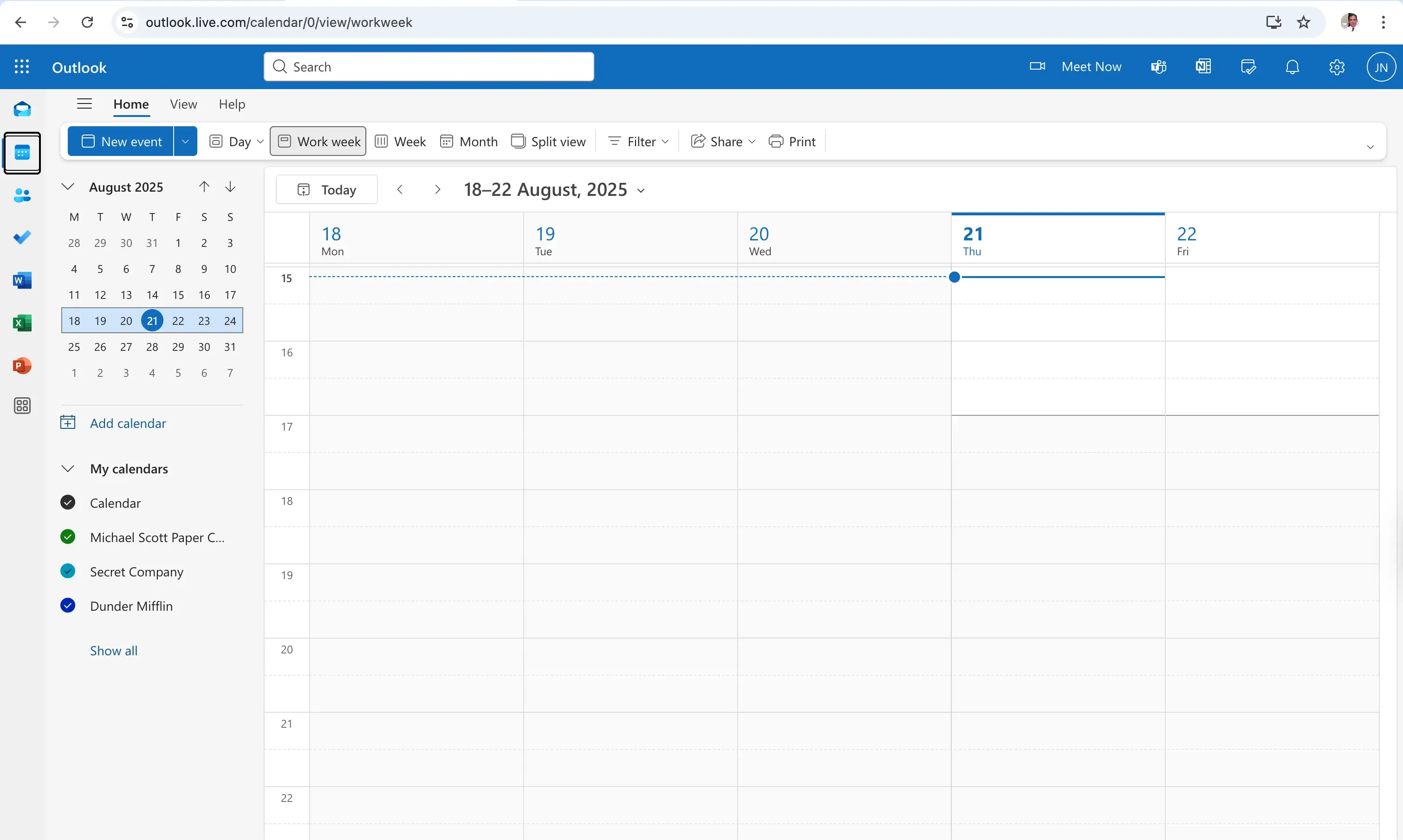This screenshot has height=840, width=1403.
Task: Open the People app in the sidebar
Action: (22, 195)
